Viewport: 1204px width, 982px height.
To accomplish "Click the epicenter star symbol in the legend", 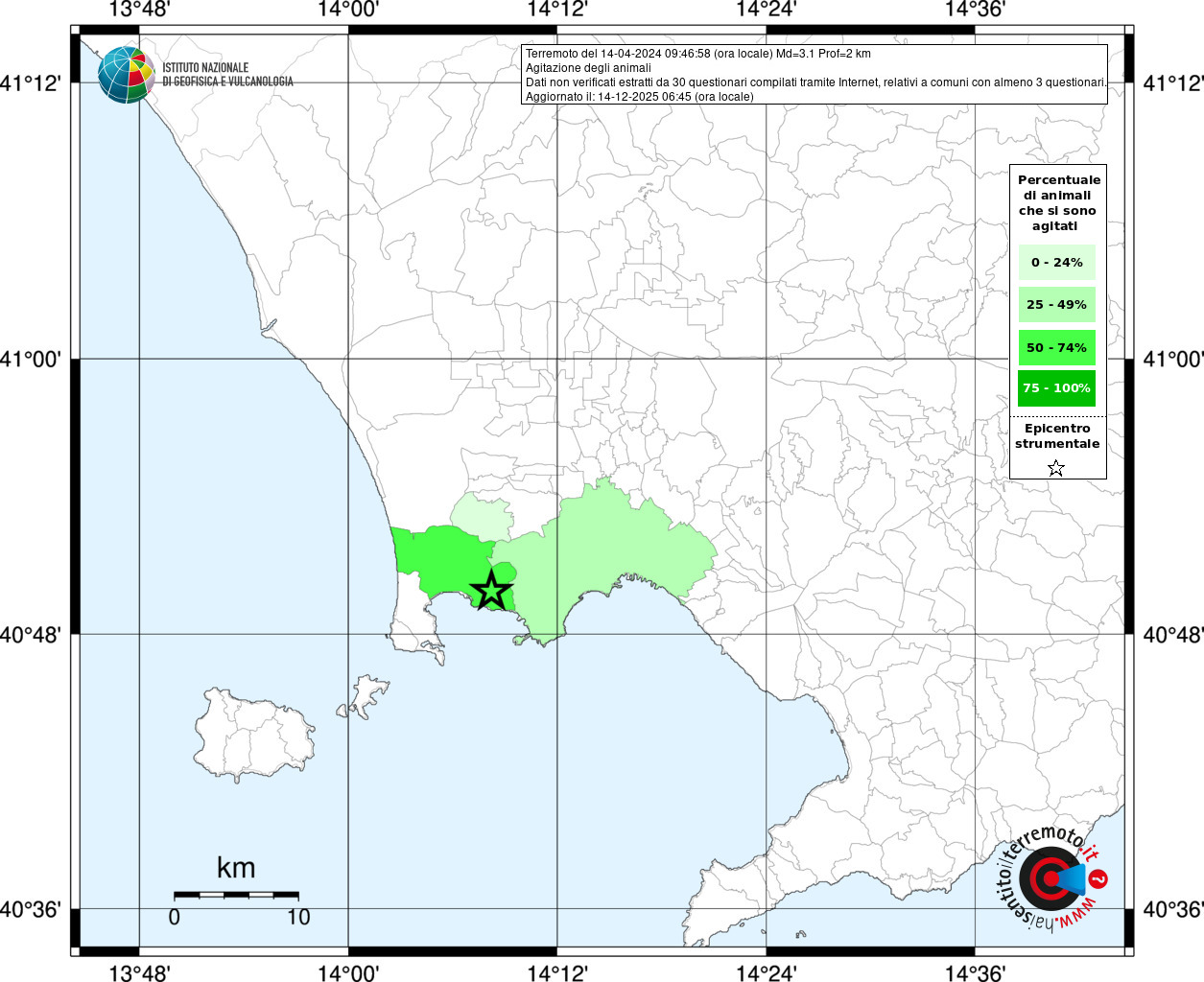I will (1056, 468).
